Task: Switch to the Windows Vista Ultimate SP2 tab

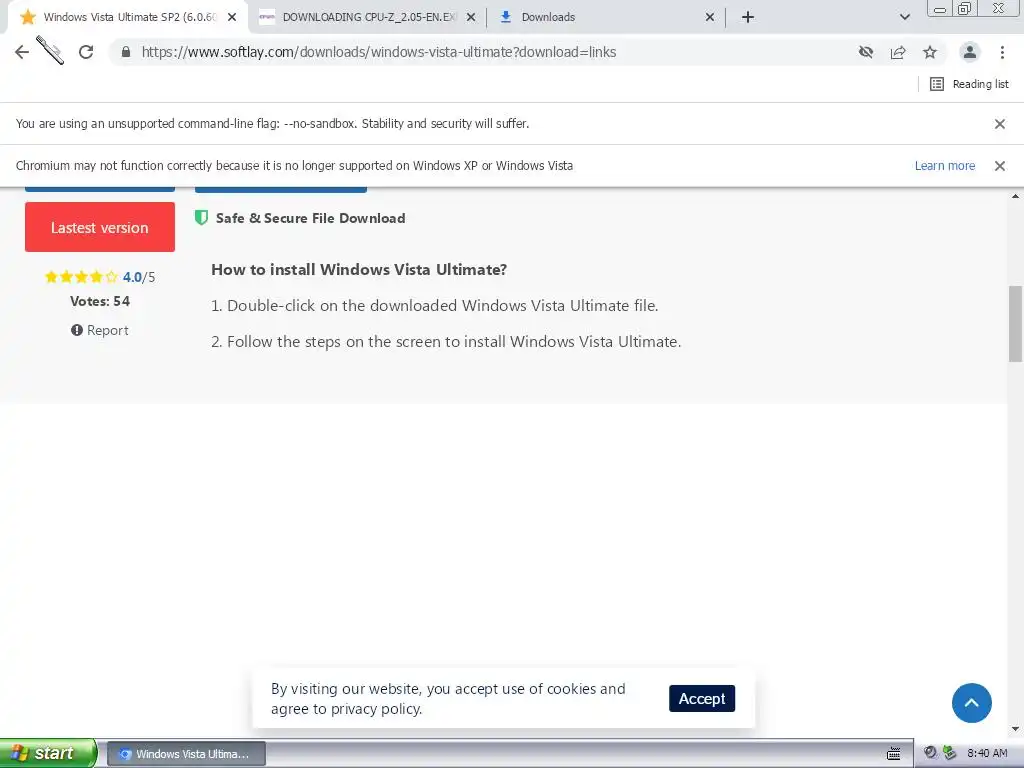Action: click(x=128, y=17)
